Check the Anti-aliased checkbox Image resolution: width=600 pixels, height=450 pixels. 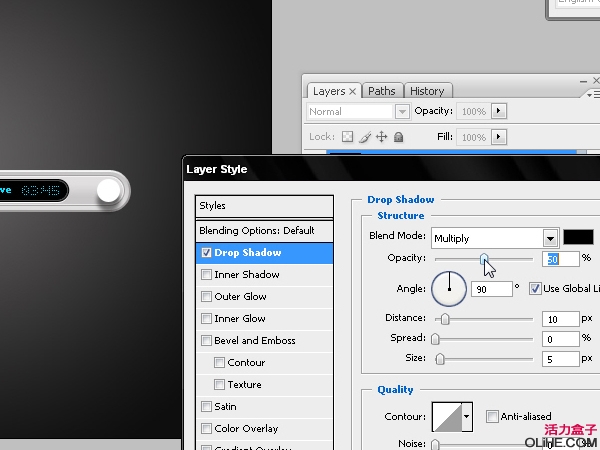[492, 416]
